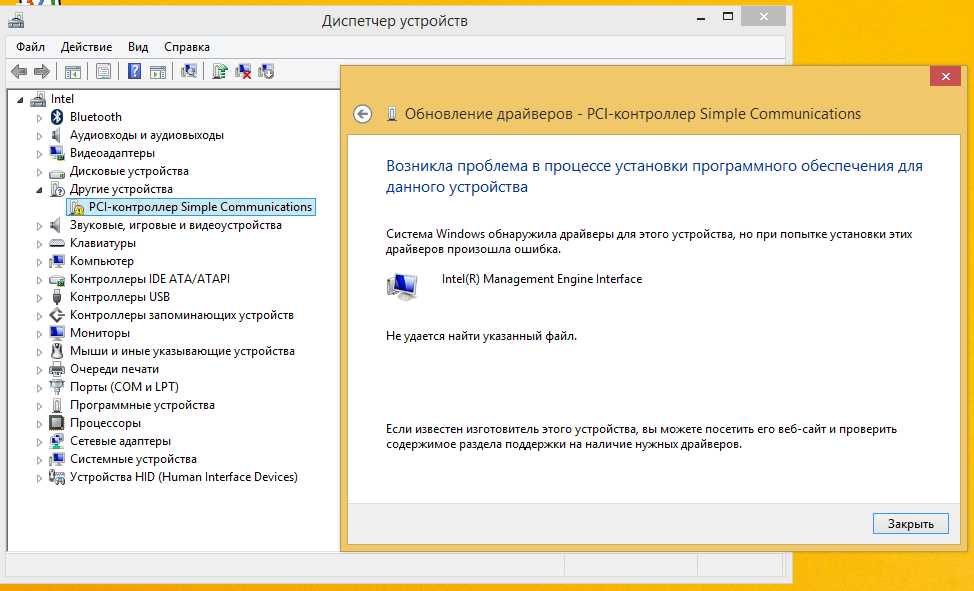The width and height of the screenshot is (974, 591).
Task: Select the Компьютер row
Action: [102, 261]
